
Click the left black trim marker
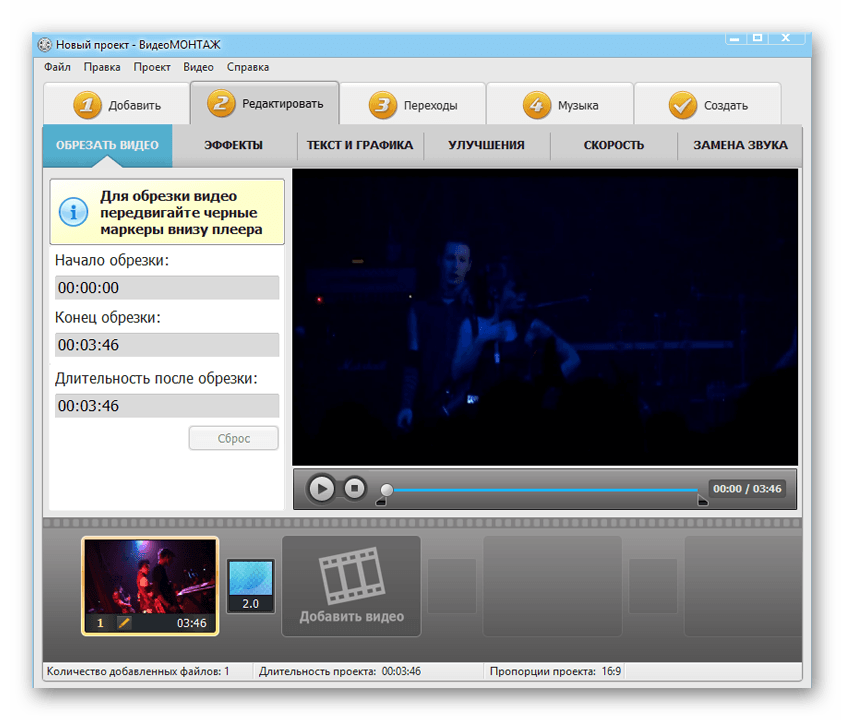[380, 501]
